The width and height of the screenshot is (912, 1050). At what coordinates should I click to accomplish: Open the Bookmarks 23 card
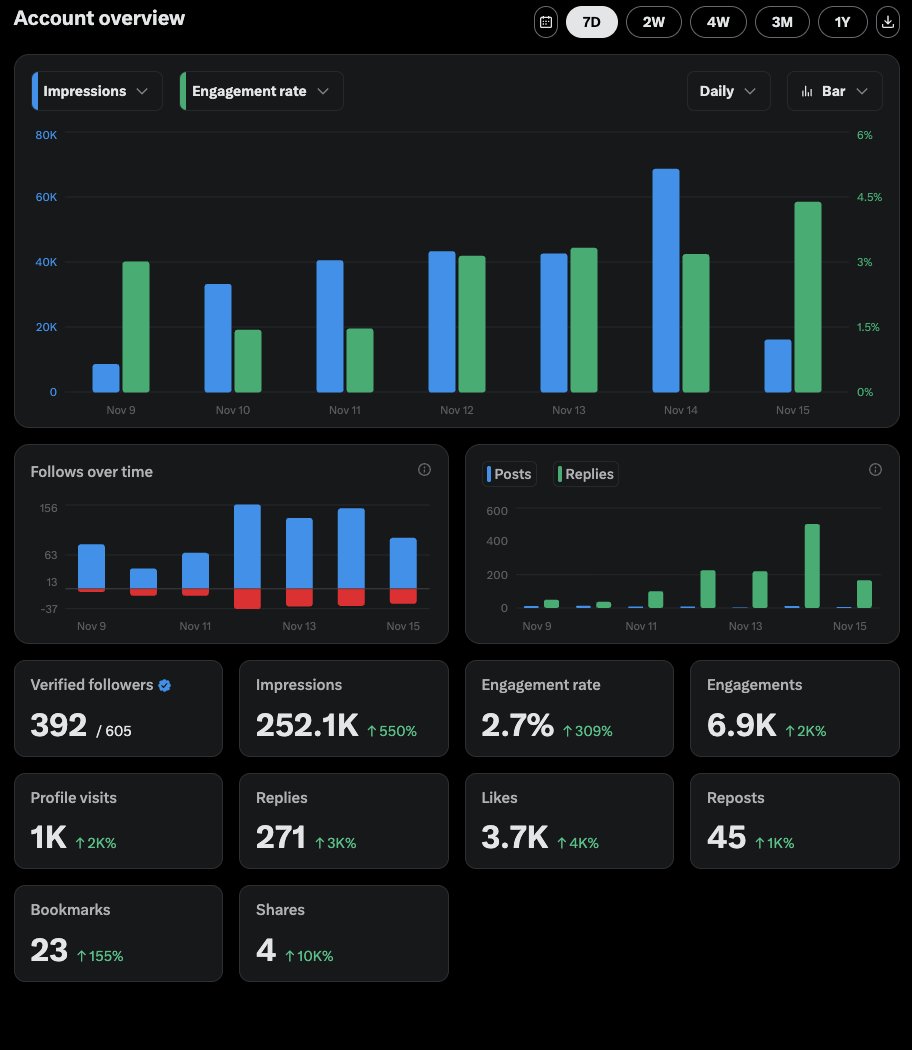pyautogui.click(x=119, y=933)
